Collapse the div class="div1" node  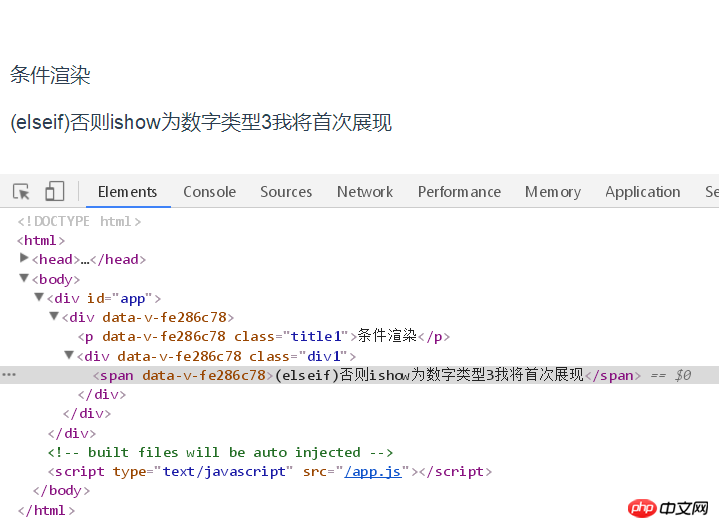pyautogui.click(x=69, y=355)
